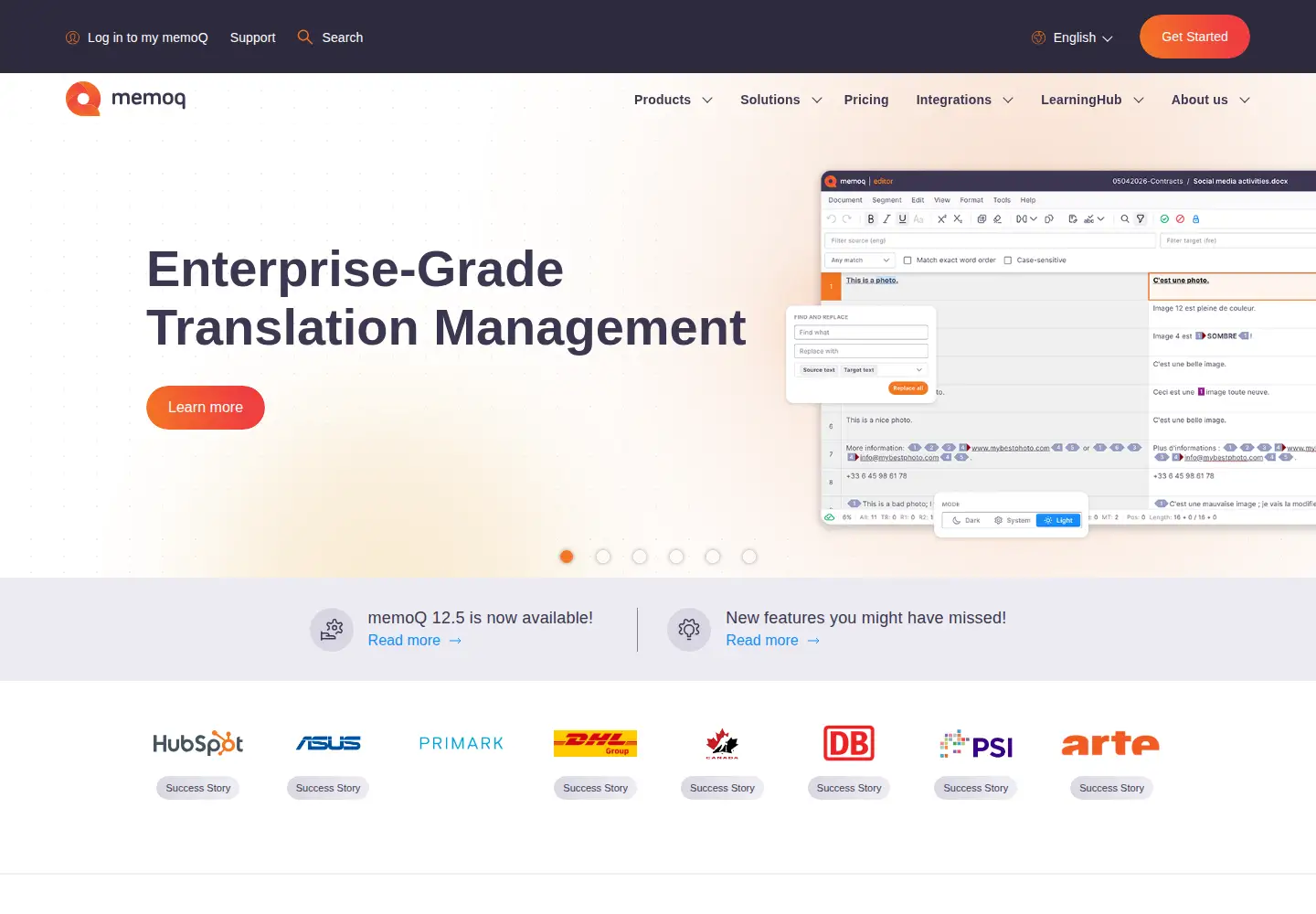Click the change case Aa icon in editor preview
Viewport: 1316px width, 914px height.
tap(918, 219)
